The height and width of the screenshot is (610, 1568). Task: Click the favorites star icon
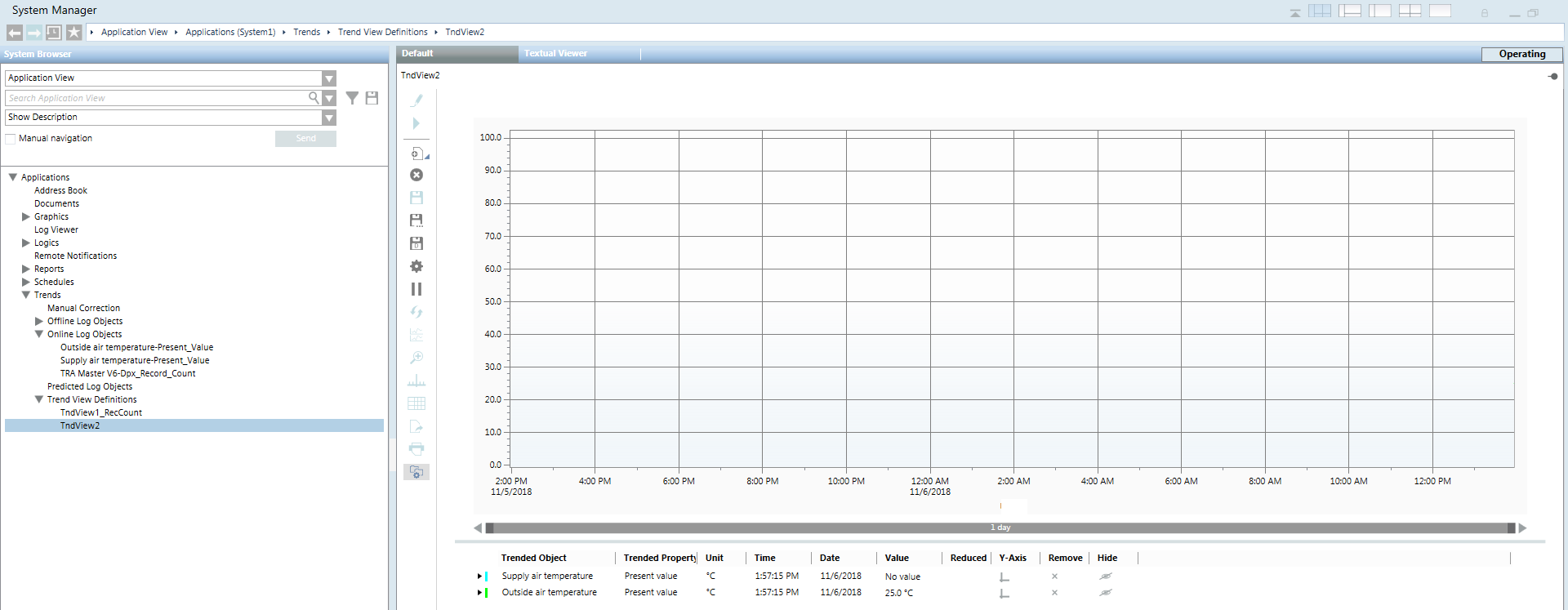point(73,32)
